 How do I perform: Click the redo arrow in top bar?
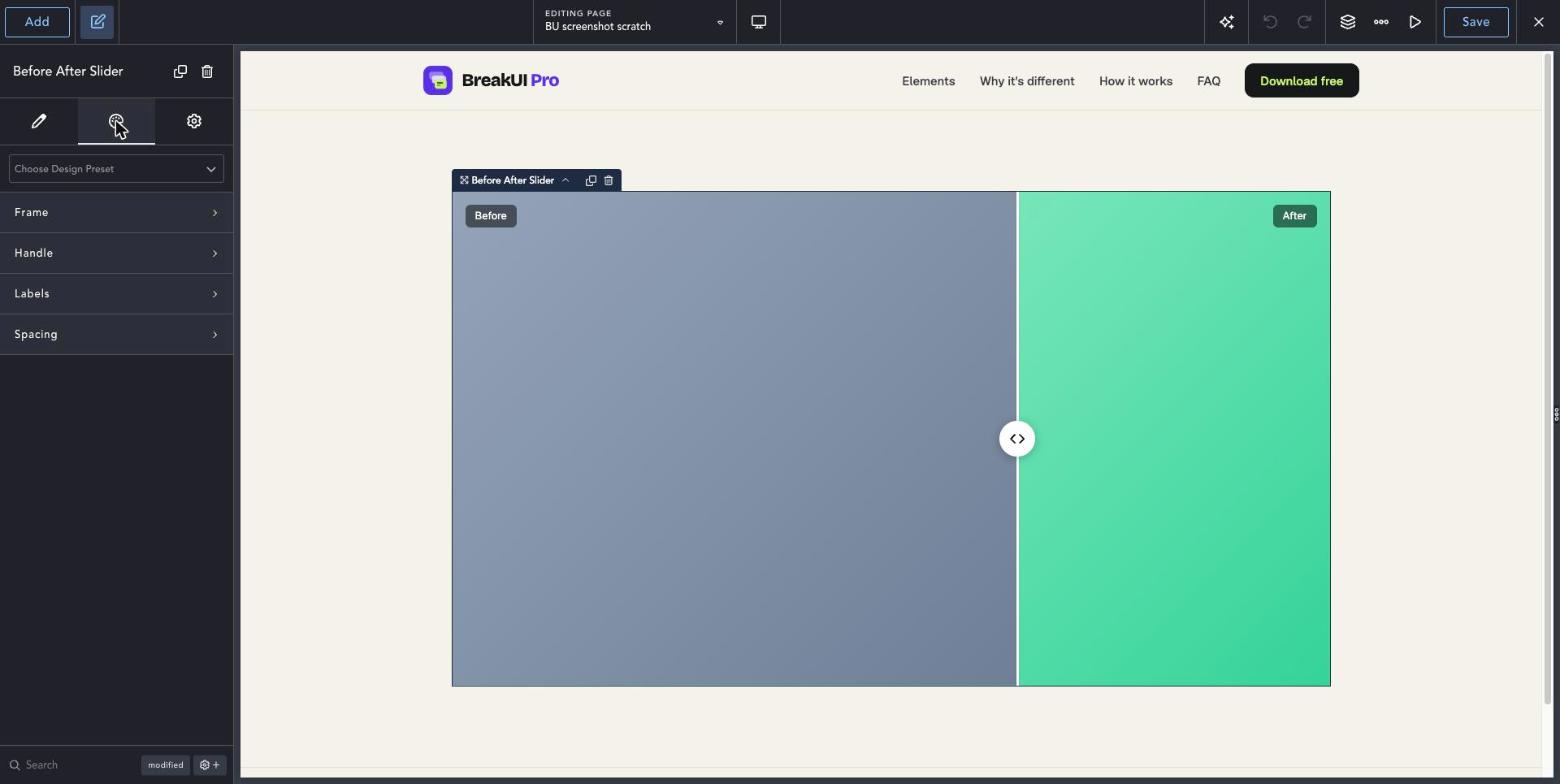[x=1304, y=22]
